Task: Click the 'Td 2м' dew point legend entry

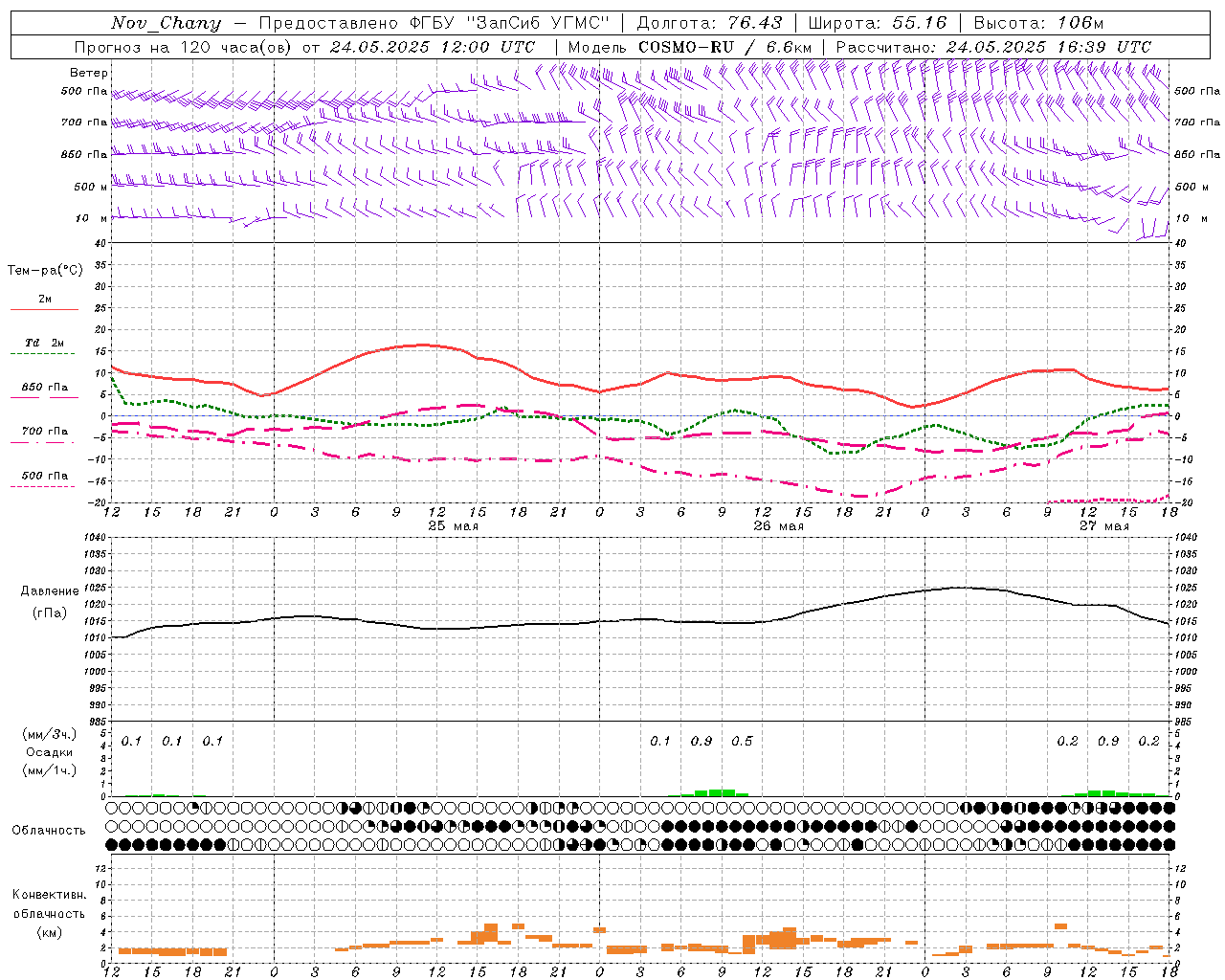Action: (44, 343)
